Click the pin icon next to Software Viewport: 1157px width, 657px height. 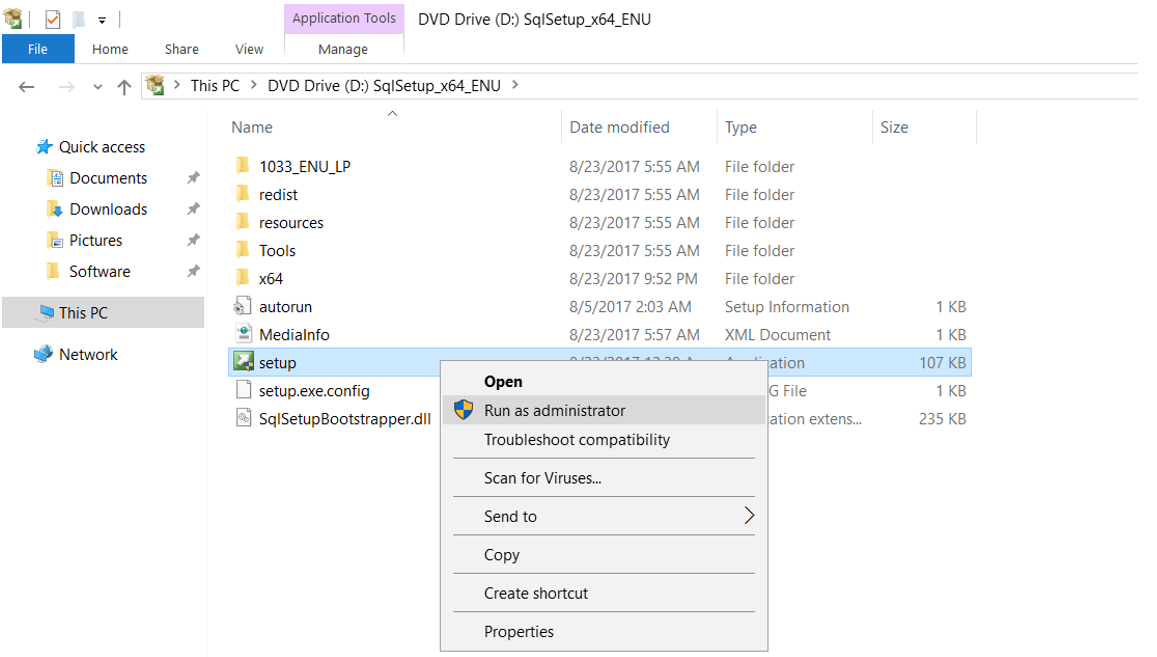click(193, 271)
